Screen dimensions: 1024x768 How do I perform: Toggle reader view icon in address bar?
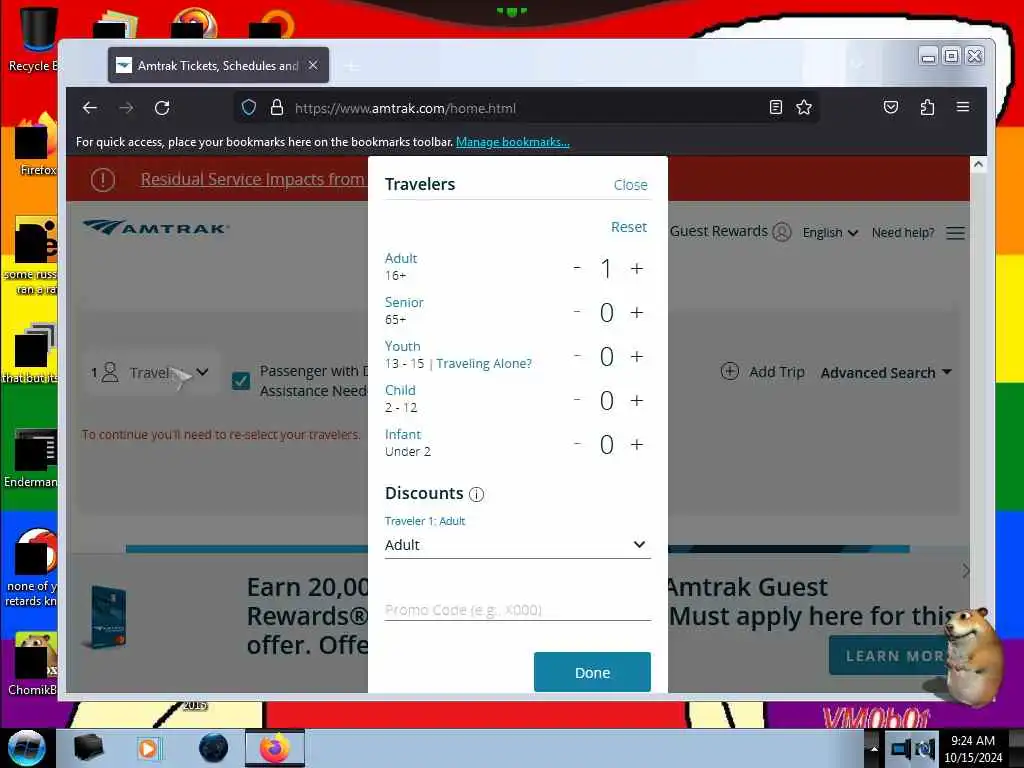(775, 107)
